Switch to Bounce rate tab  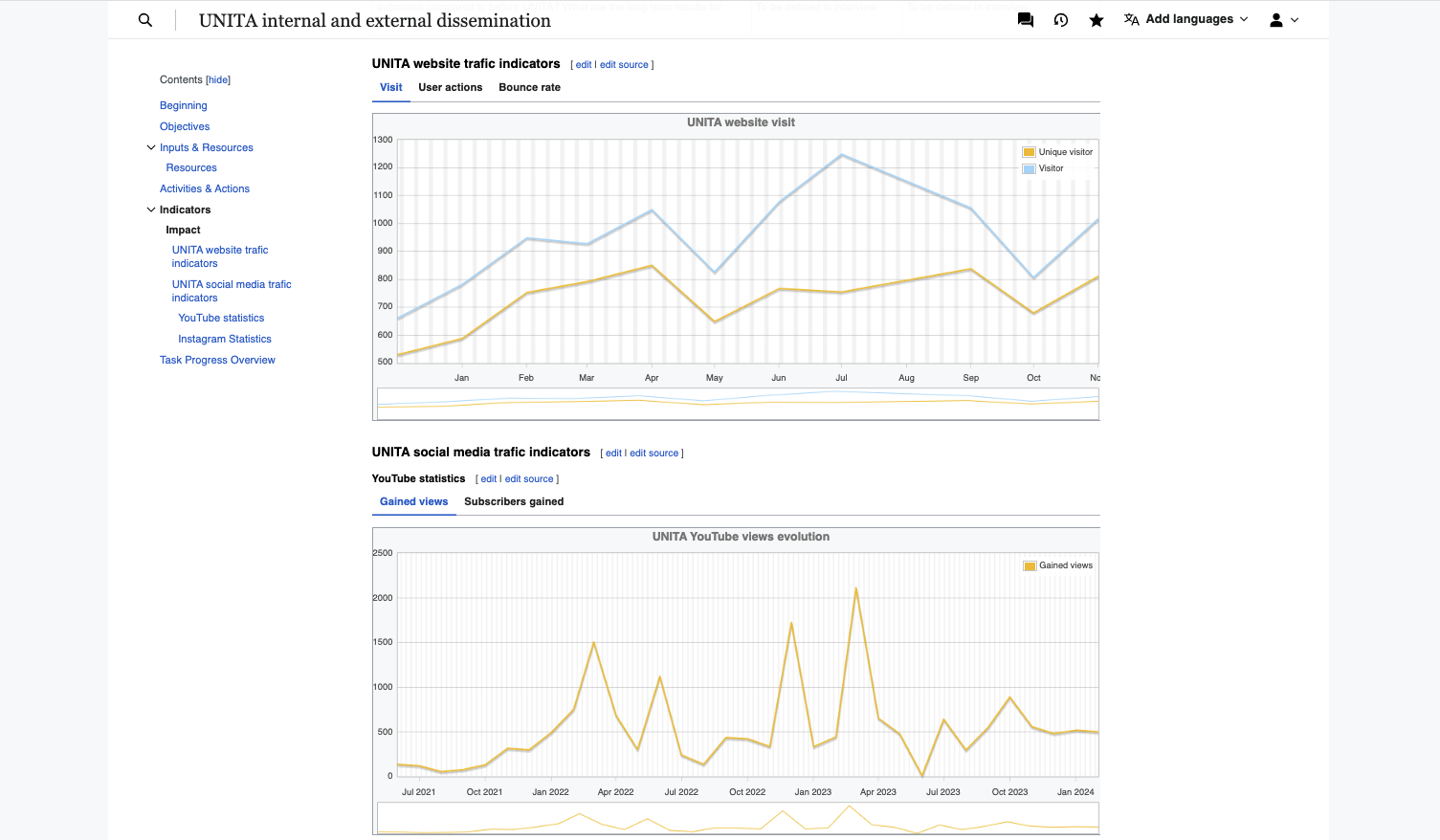point(530,87)
